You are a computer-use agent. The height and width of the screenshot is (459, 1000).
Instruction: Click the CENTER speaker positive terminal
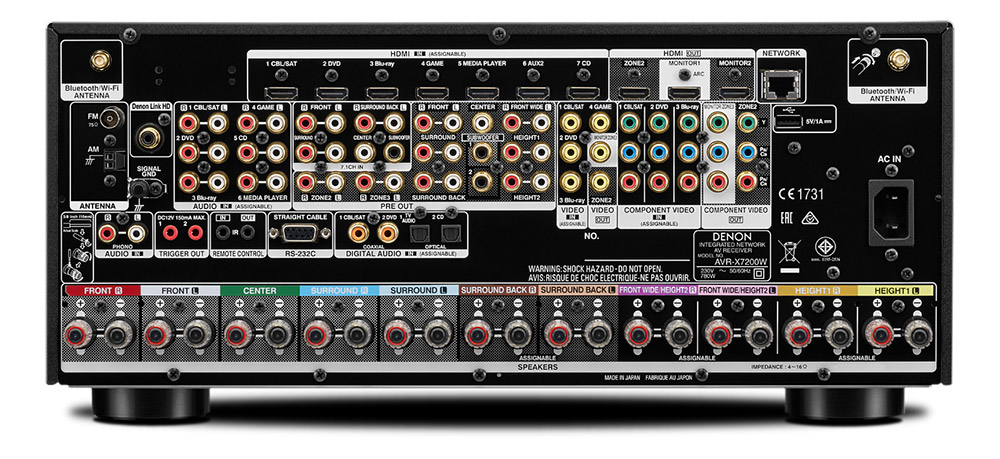click(x=239, y=334)
